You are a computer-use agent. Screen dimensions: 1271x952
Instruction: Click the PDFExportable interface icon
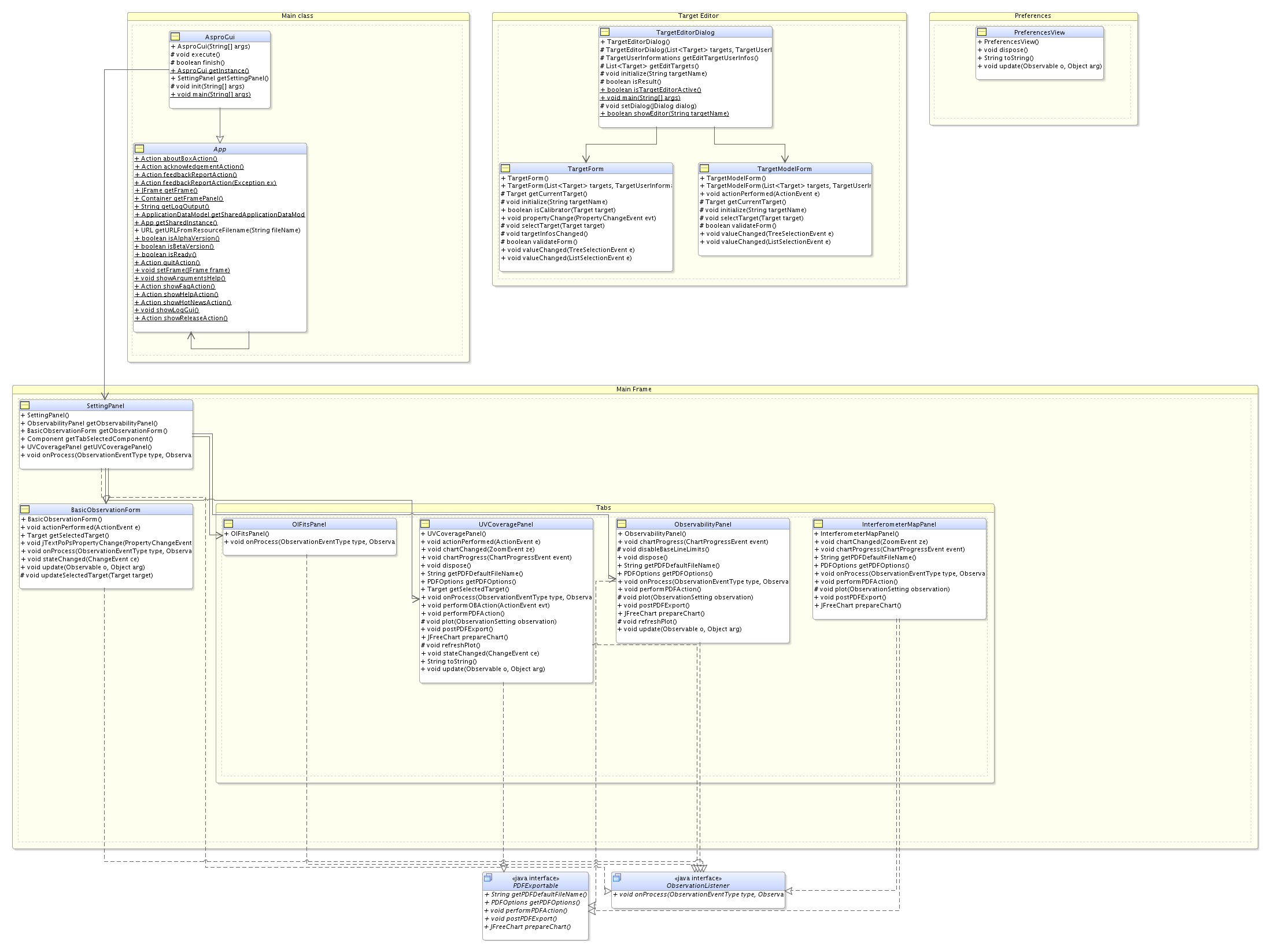point(487,877)
